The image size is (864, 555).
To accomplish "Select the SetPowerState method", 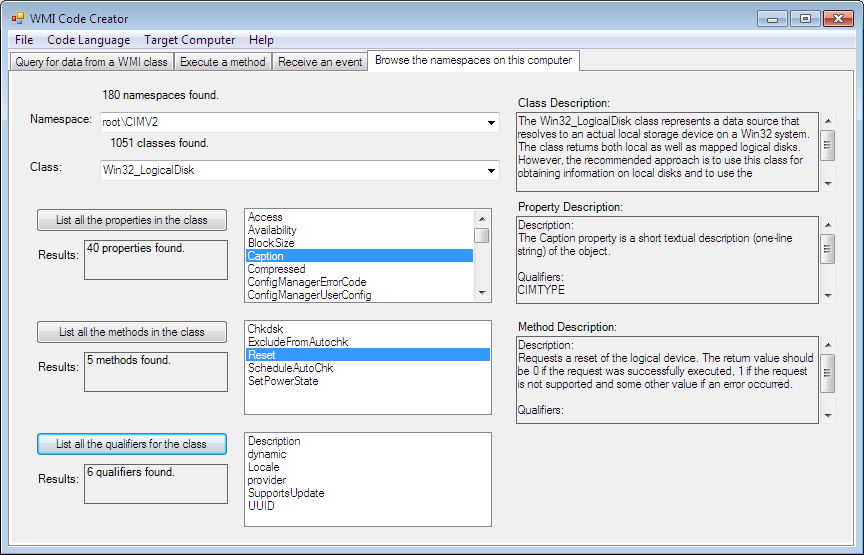I will tap(283, 381).
